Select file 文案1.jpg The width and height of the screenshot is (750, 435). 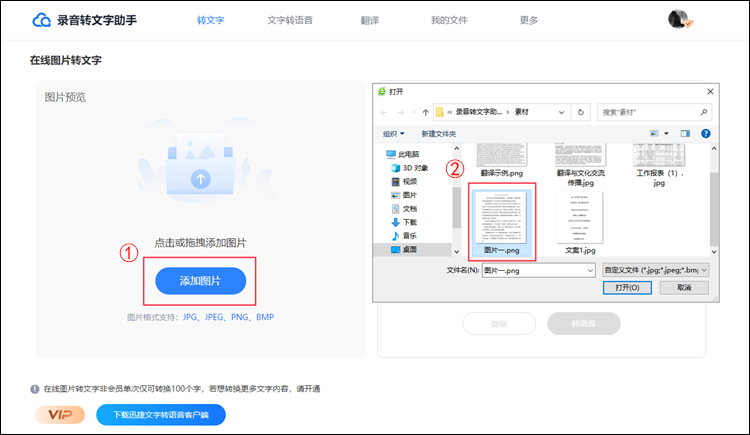pyautogui.click(x=580, y=223)
